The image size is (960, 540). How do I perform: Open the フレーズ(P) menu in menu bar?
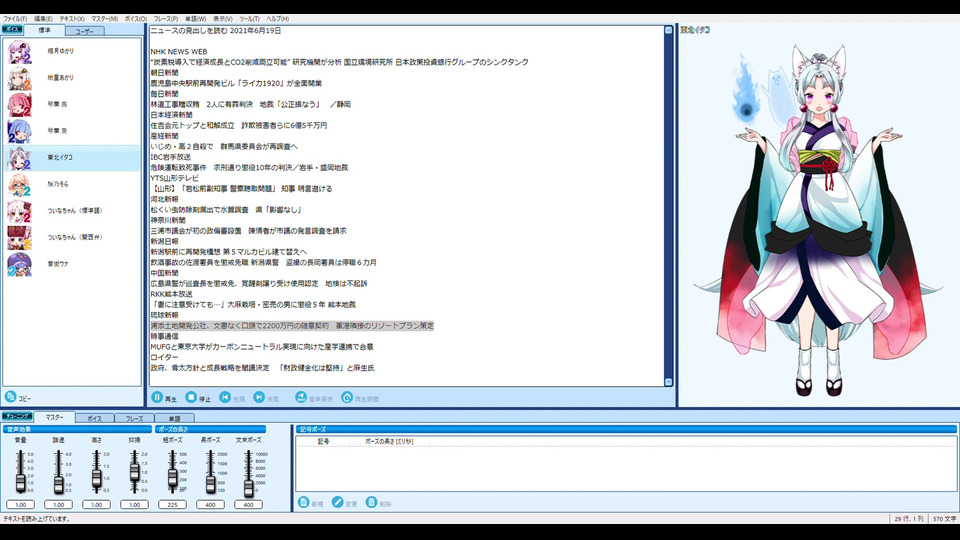point(166,19)
